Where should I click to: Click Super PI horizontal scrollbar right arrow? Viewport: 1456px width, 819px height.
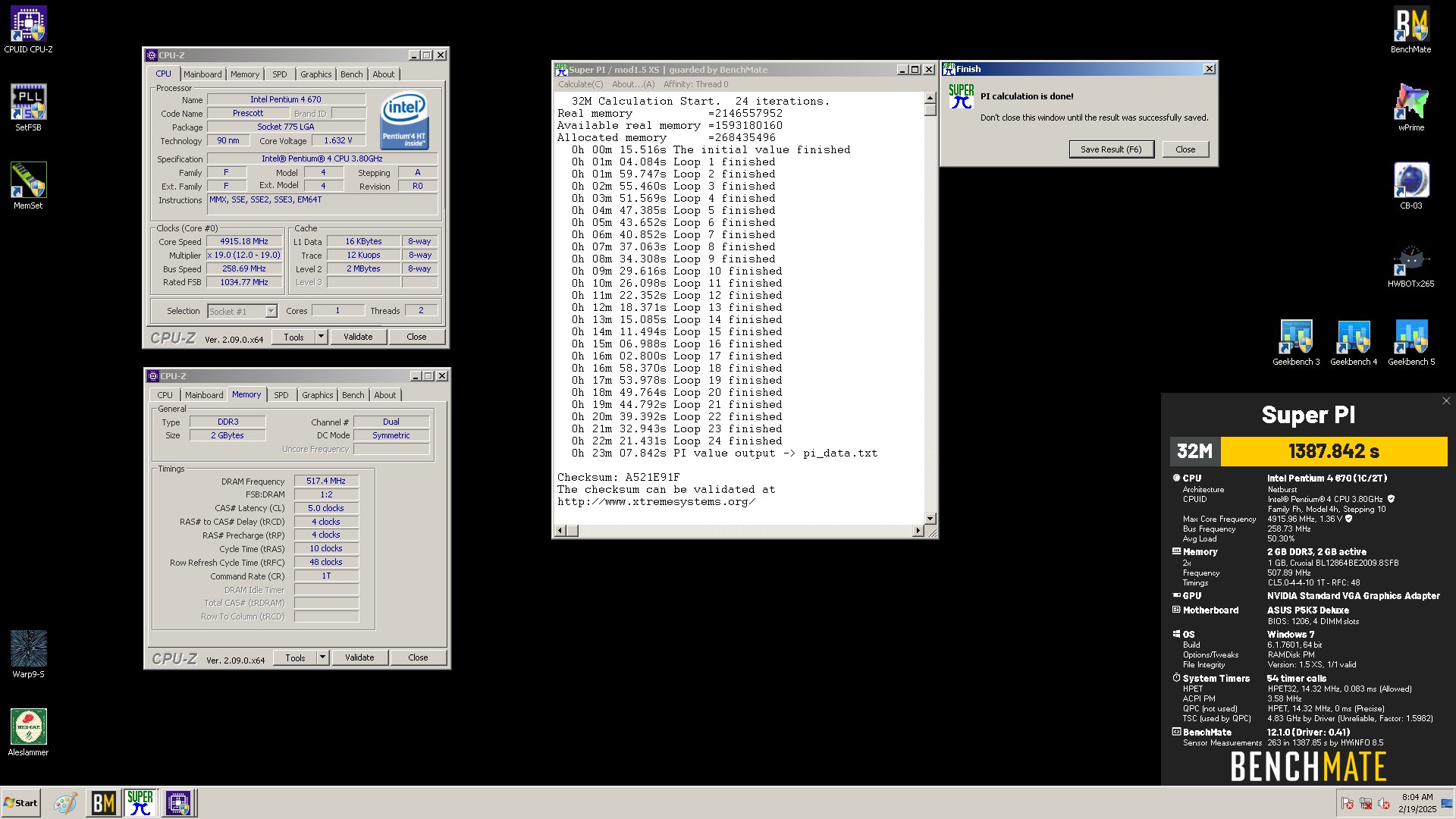[x=918, y=531]
